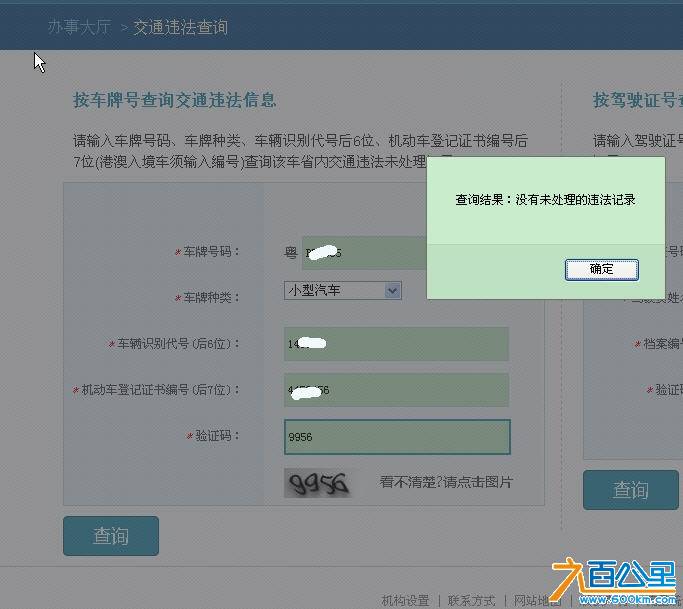The image size is (683, 609).
Task: Open the 小型汽车 plate type dropdown
Action: coord(342,290)
